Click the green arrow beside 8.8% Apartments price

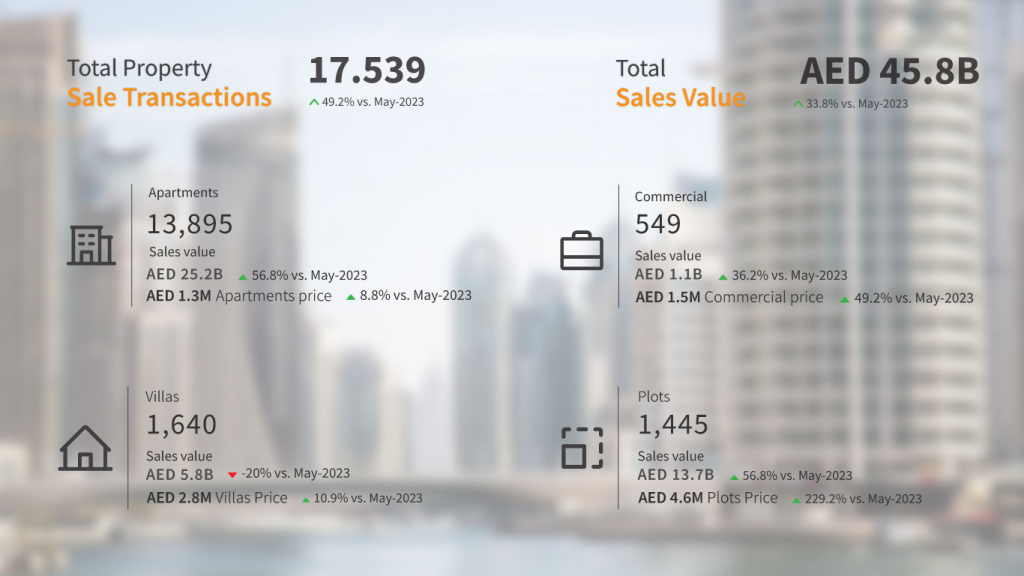point(350,297)
